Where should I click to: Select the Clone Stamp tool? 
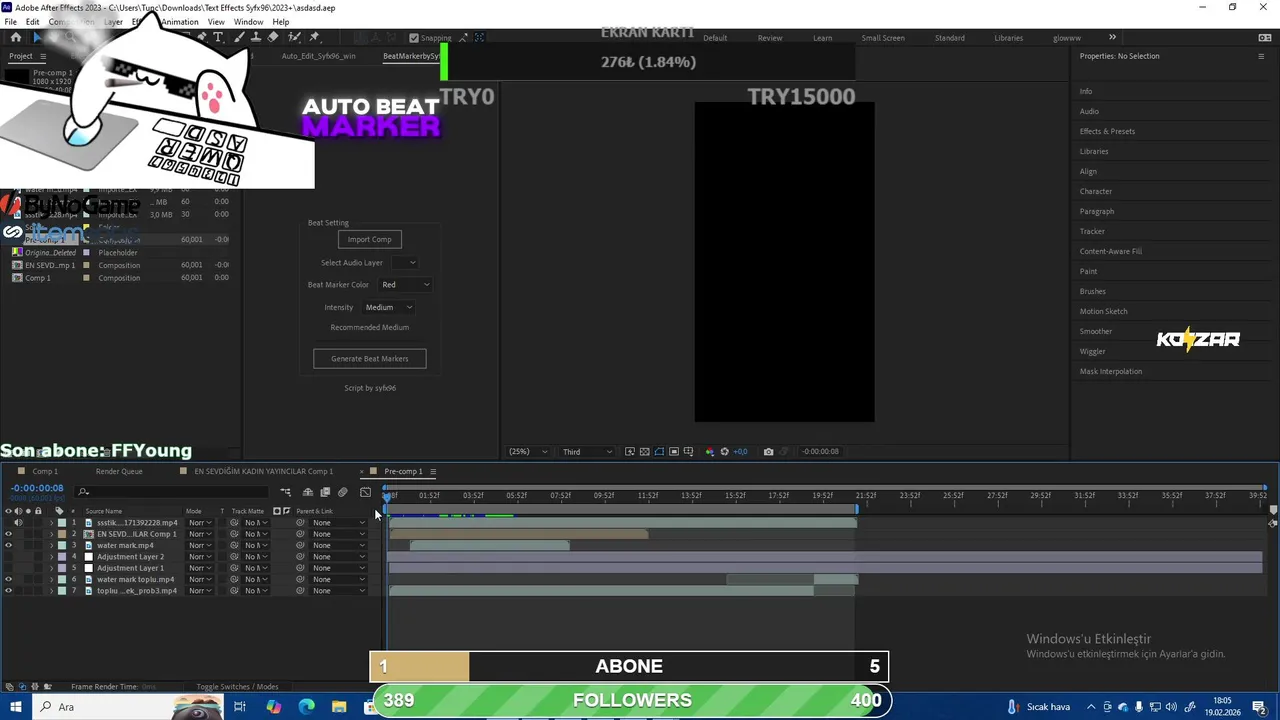[256, 37]
